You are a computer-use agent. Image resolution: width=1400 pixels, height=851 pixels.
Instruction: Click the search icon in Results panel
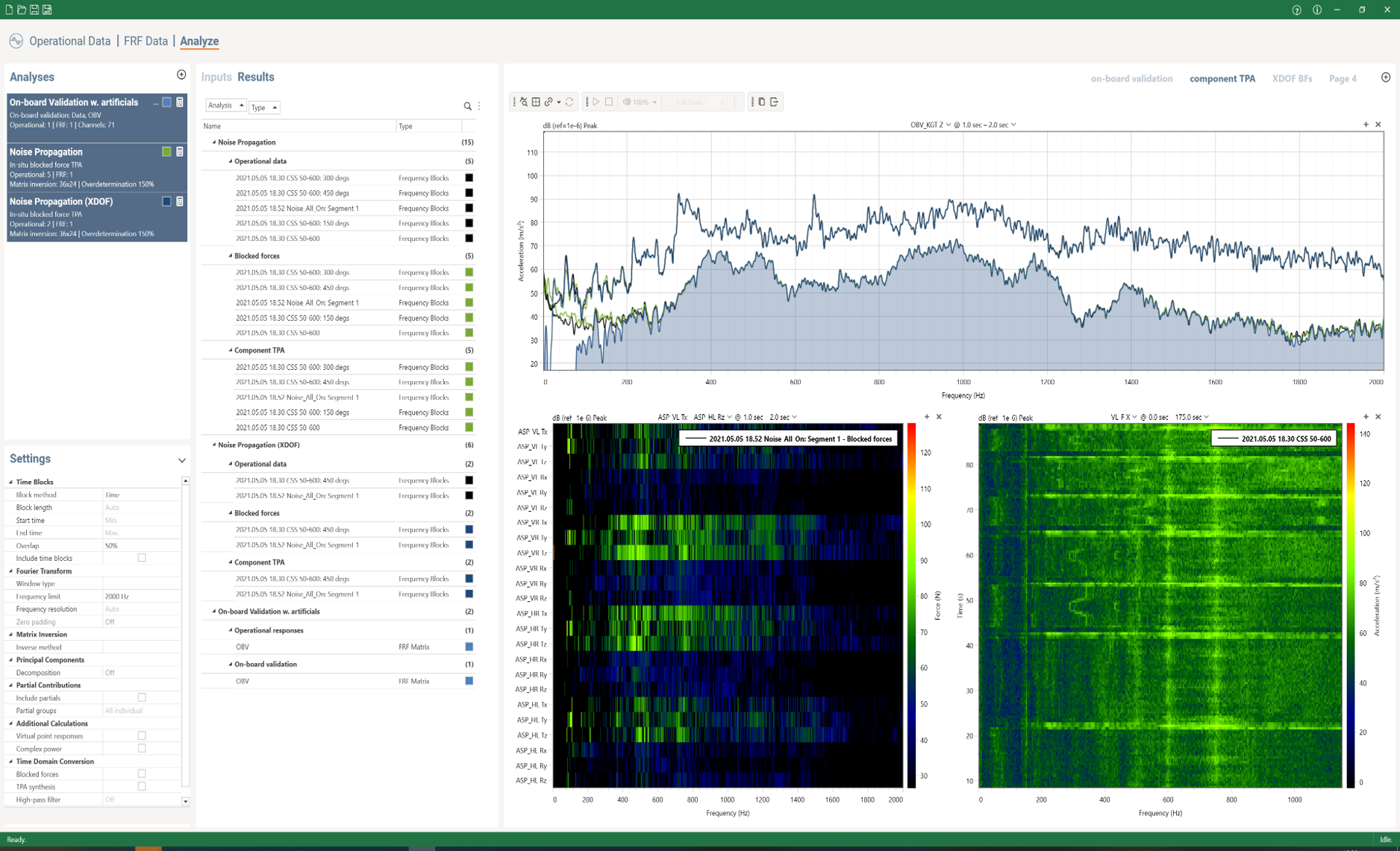[x=467, y=107]
